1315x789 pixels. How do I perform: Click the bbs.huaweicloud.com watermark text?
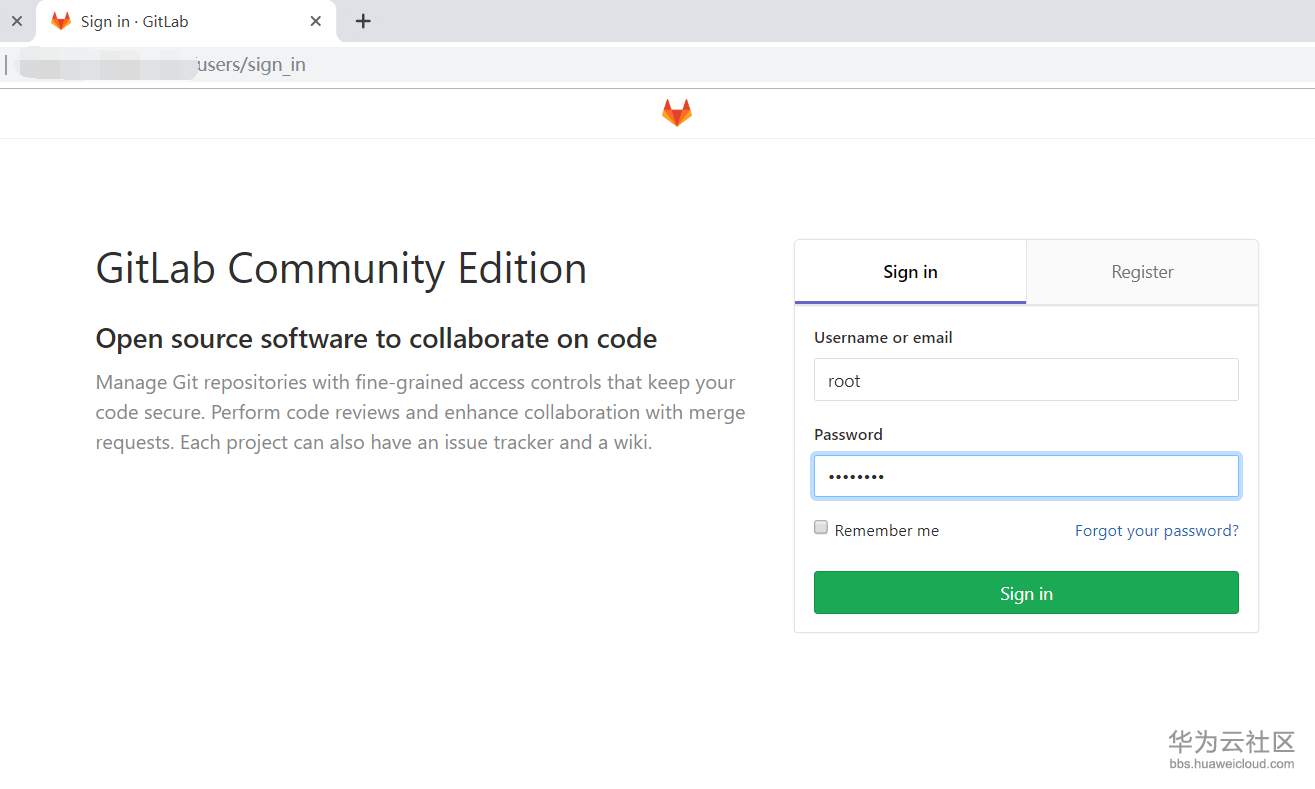[1231, 764]
